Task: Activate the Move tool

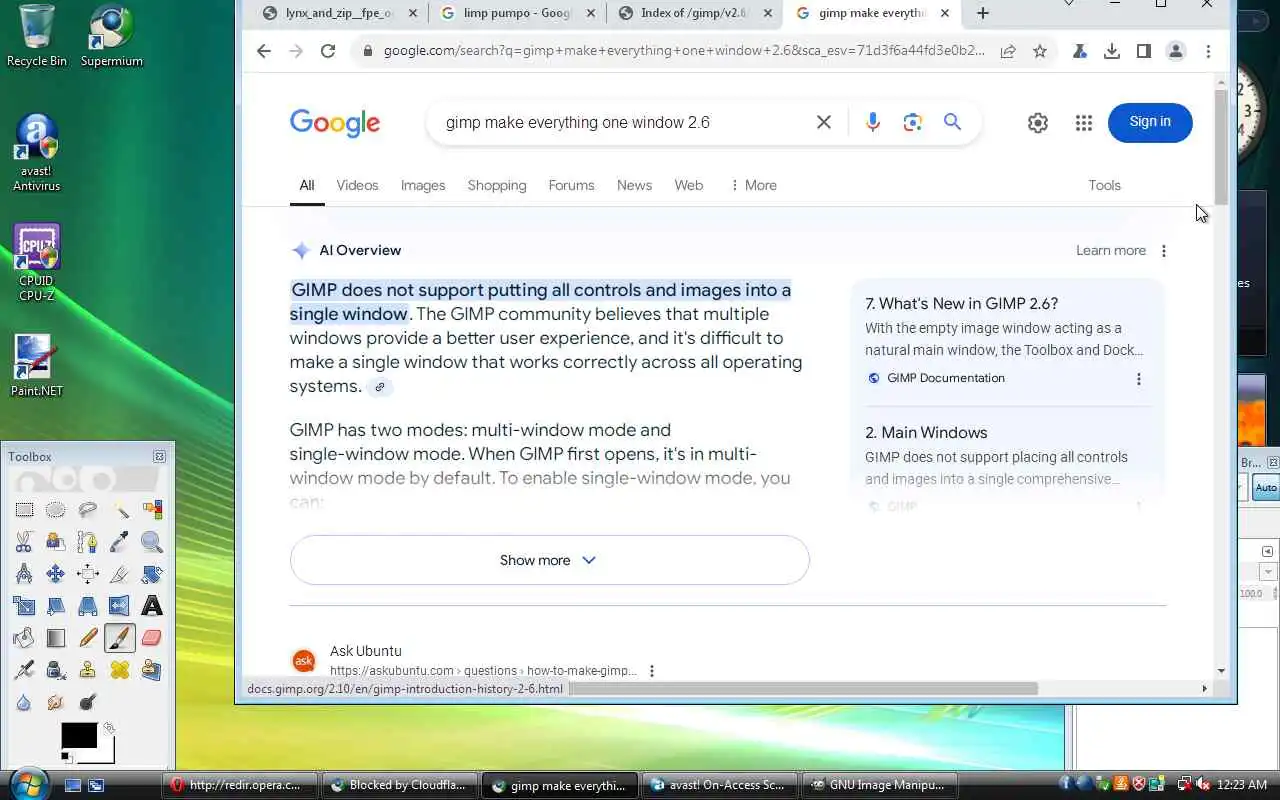Action: point(56,574)
